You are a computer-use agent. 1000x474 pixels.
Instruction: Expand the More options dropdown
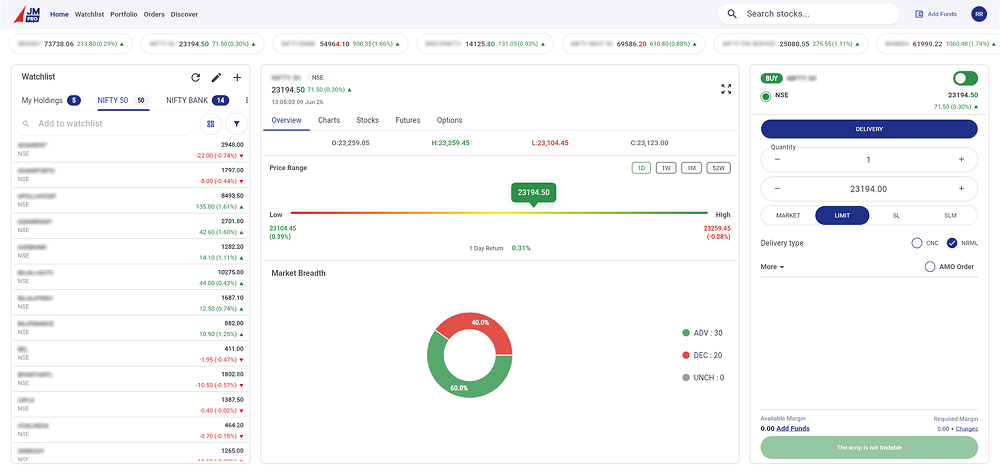(x=772, y=267)
